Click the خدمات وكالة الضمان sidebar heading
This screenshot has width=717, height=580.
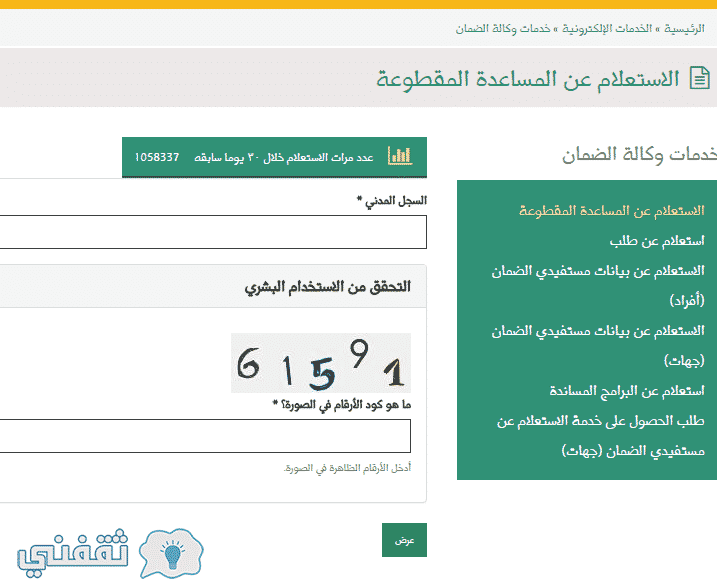pyautogui.click(x=639, y=154)
